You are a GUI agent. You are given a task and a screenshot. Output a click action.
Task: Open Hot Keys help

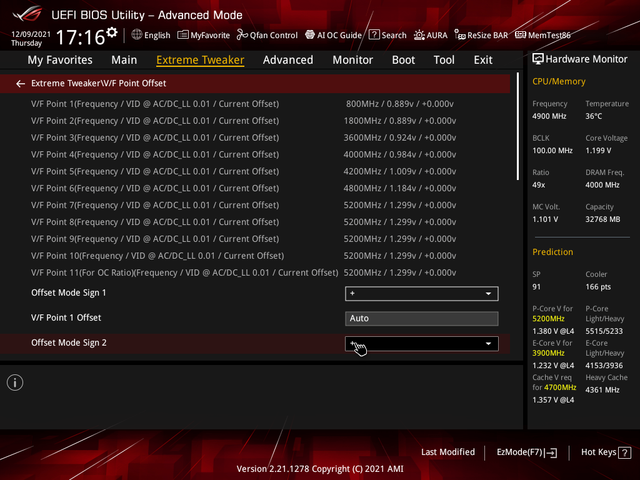coord(606,453)
